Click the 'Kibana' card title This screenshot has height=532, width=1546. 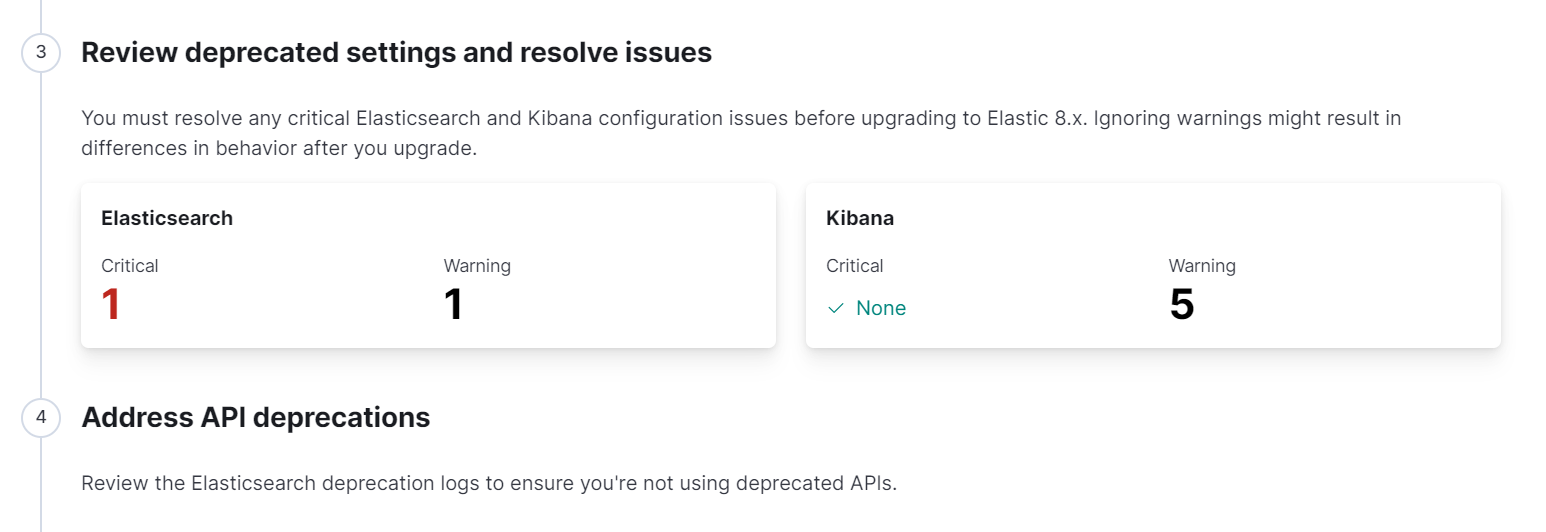tap(860, 218)
